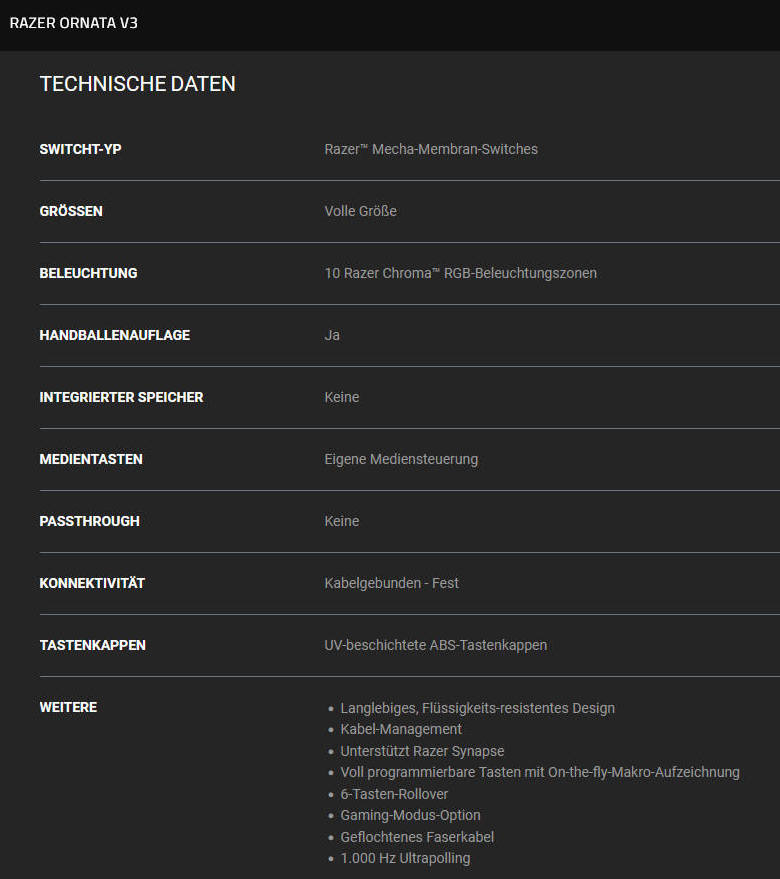Click the Tastenkappen label

pyautogui.click(x=92, y=645)
